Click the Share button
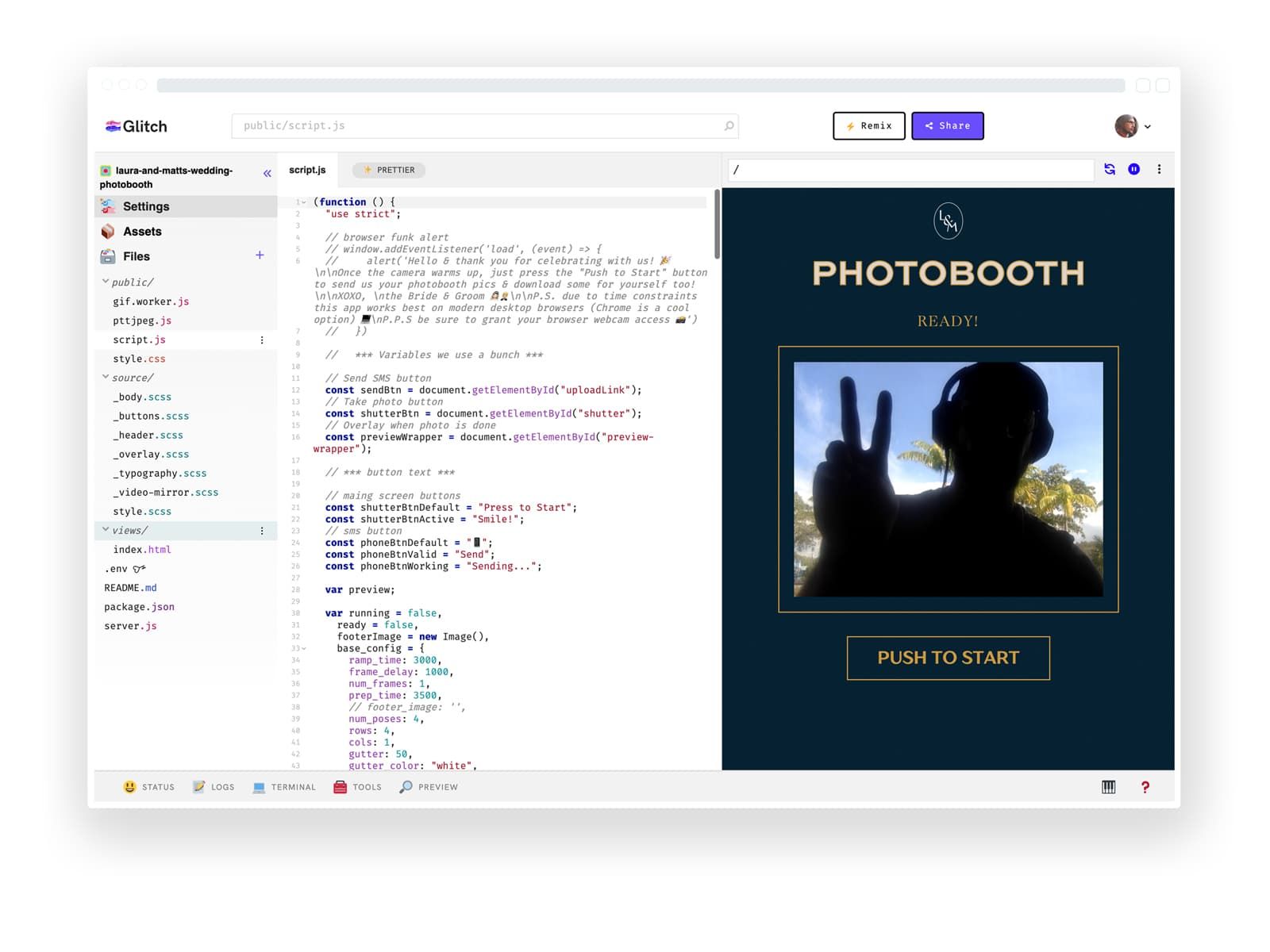 click(x=948, y=126)
